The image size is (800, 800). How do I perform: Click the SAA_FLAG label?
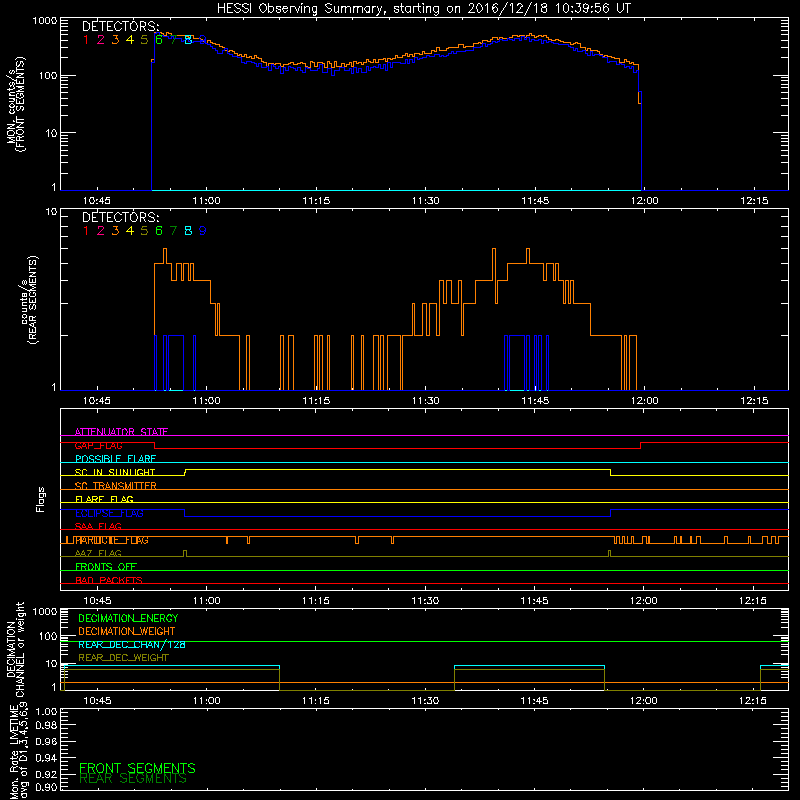point(98,526)
